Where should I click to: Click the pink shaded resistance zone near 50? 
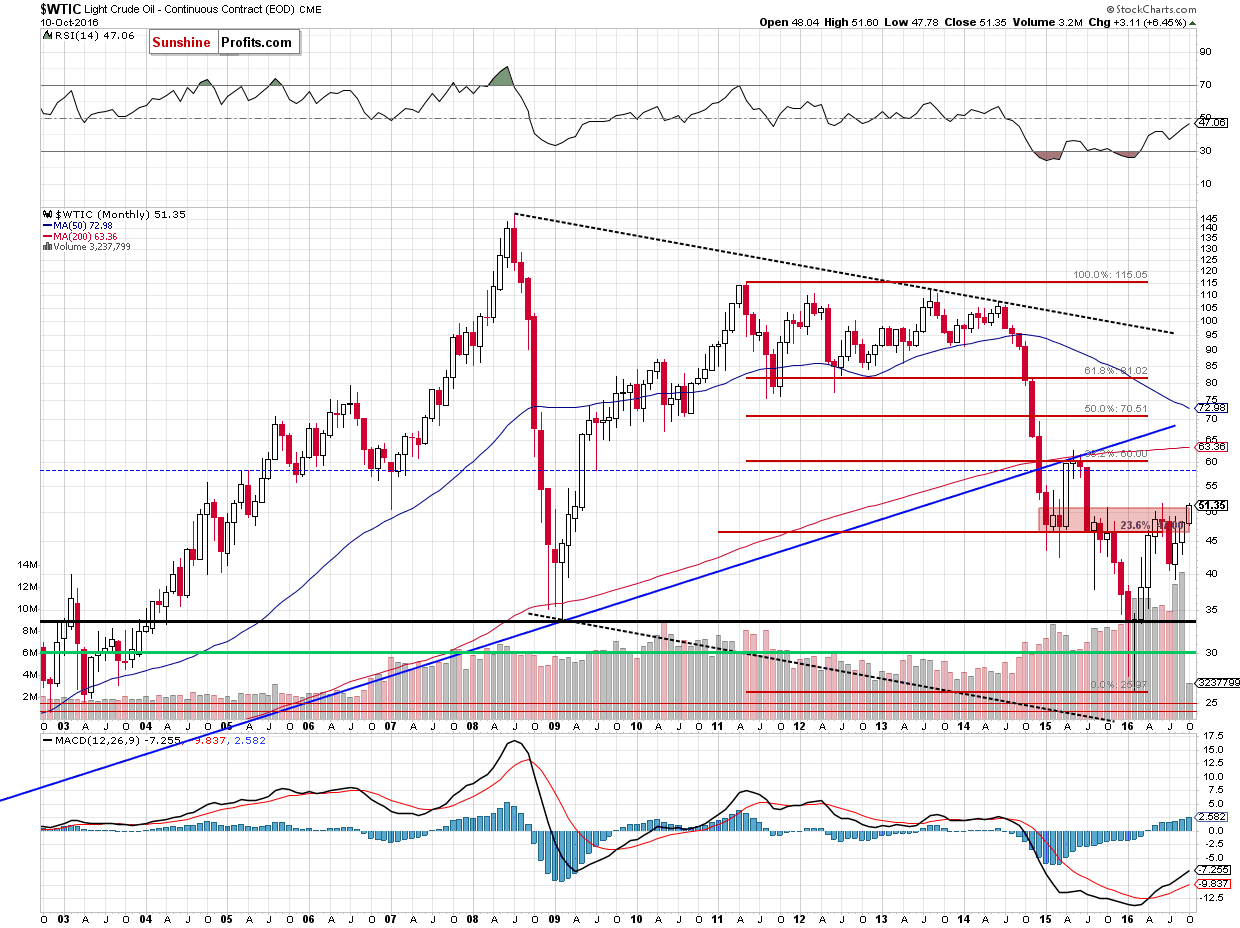point(1113,519)
